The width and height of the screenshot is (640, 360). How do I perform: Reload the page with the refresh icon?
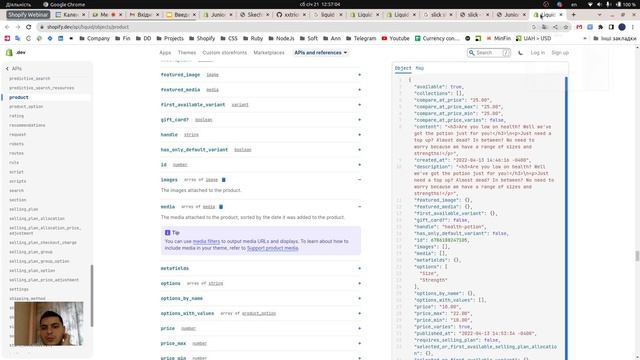(x=28, y=27)
